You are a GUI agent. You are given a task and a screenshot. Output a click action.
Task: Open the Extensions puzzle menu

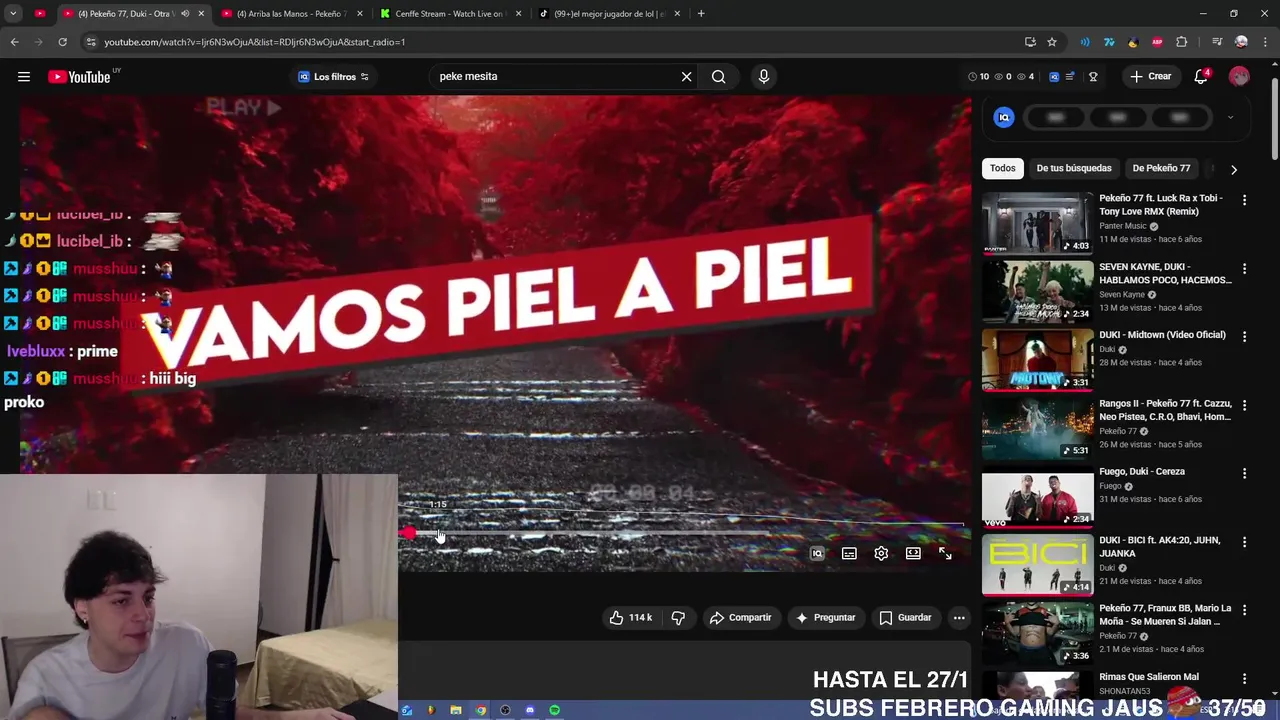point(1182,42)
